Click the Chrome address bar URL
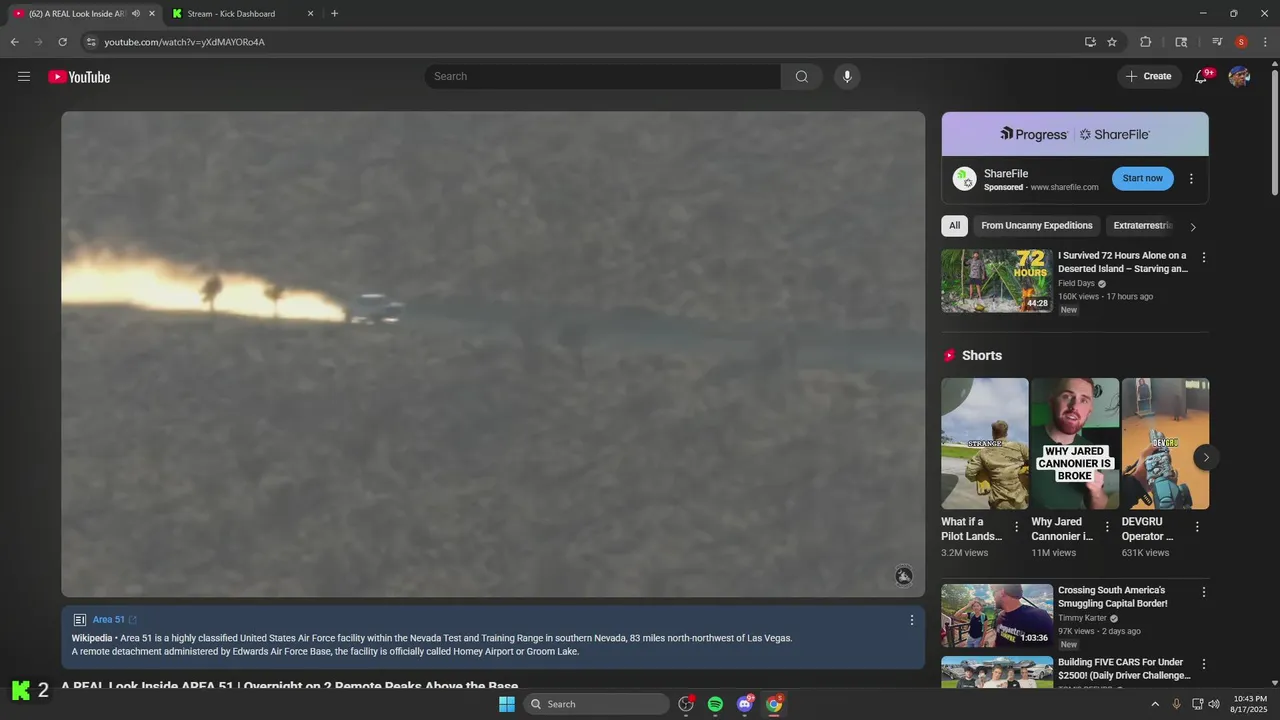 [x=184, y=42]
